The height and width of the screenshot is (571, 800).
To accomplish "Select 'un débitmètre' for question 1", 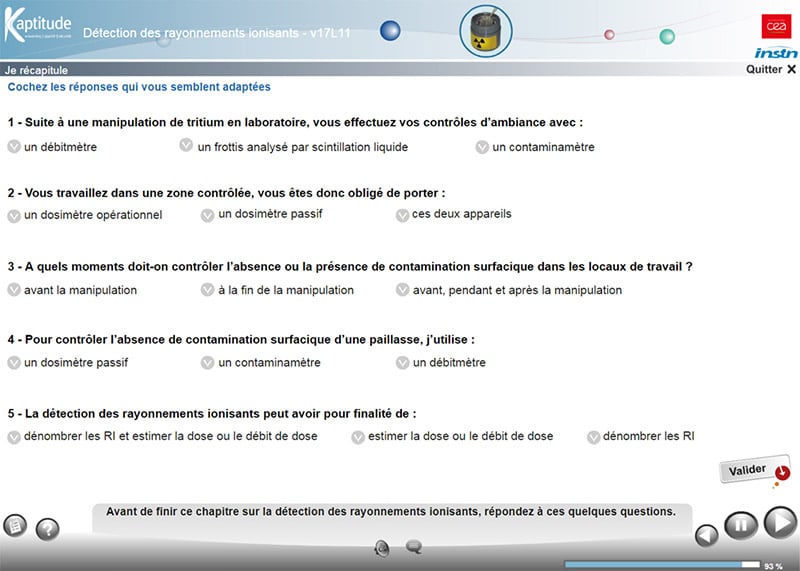I will point(14,146).
